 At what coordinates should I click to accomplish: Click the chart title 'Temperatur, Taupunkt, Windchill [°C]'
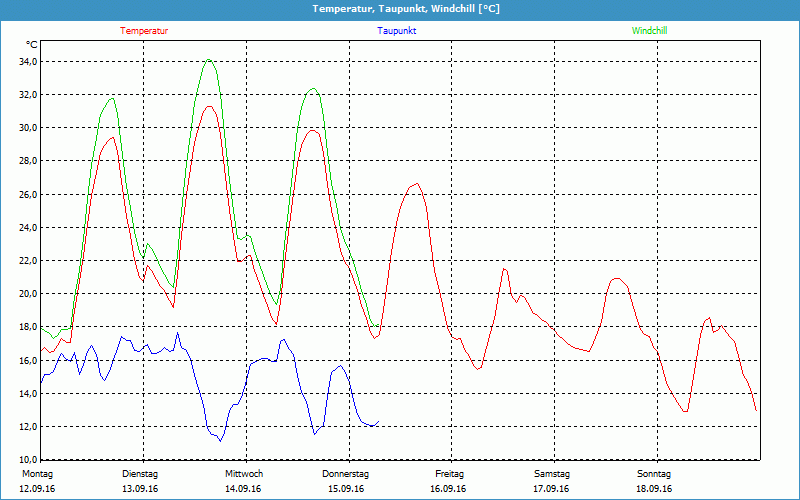pos(406,9)
